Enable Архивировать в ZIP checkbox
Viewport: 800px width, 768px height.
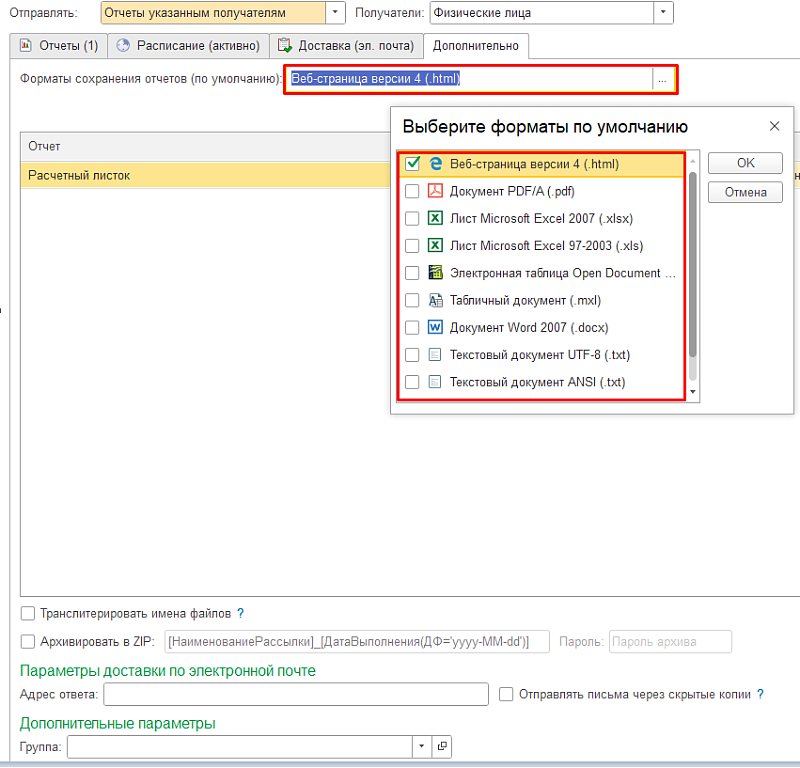click(28, 641)
